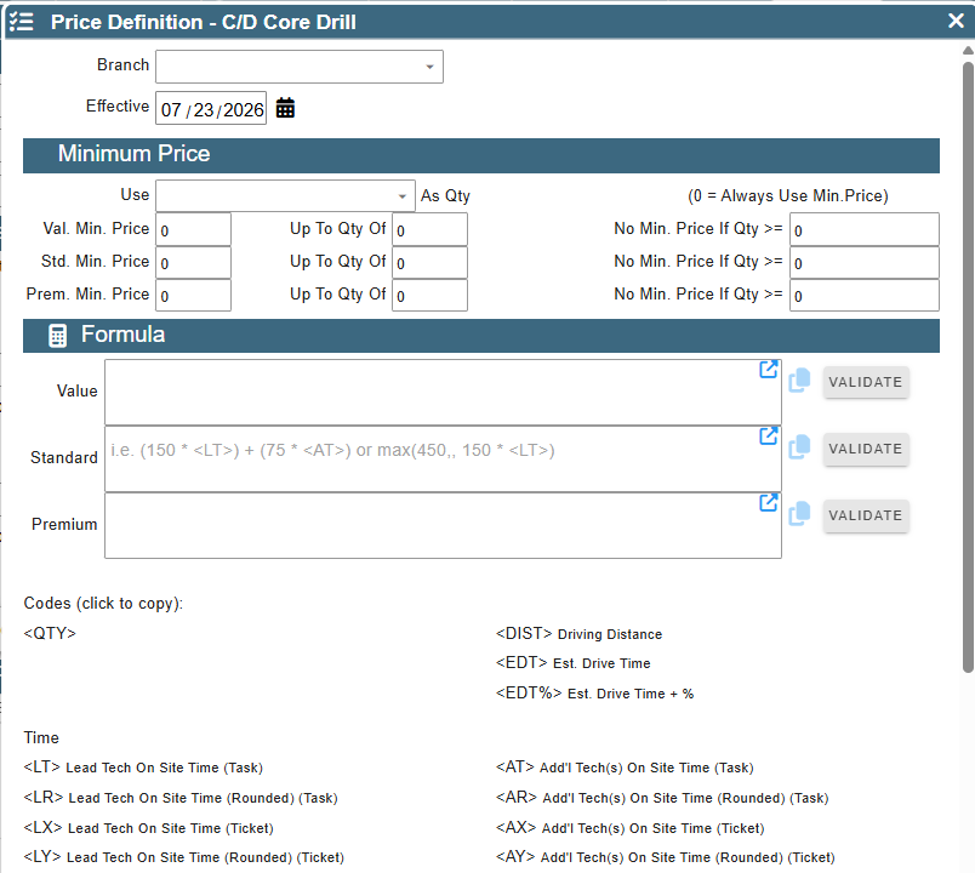The image size is (975, 873).
Task: Click the 'As Qty' label
Action: pyautogui.click(x=445, y=196)
